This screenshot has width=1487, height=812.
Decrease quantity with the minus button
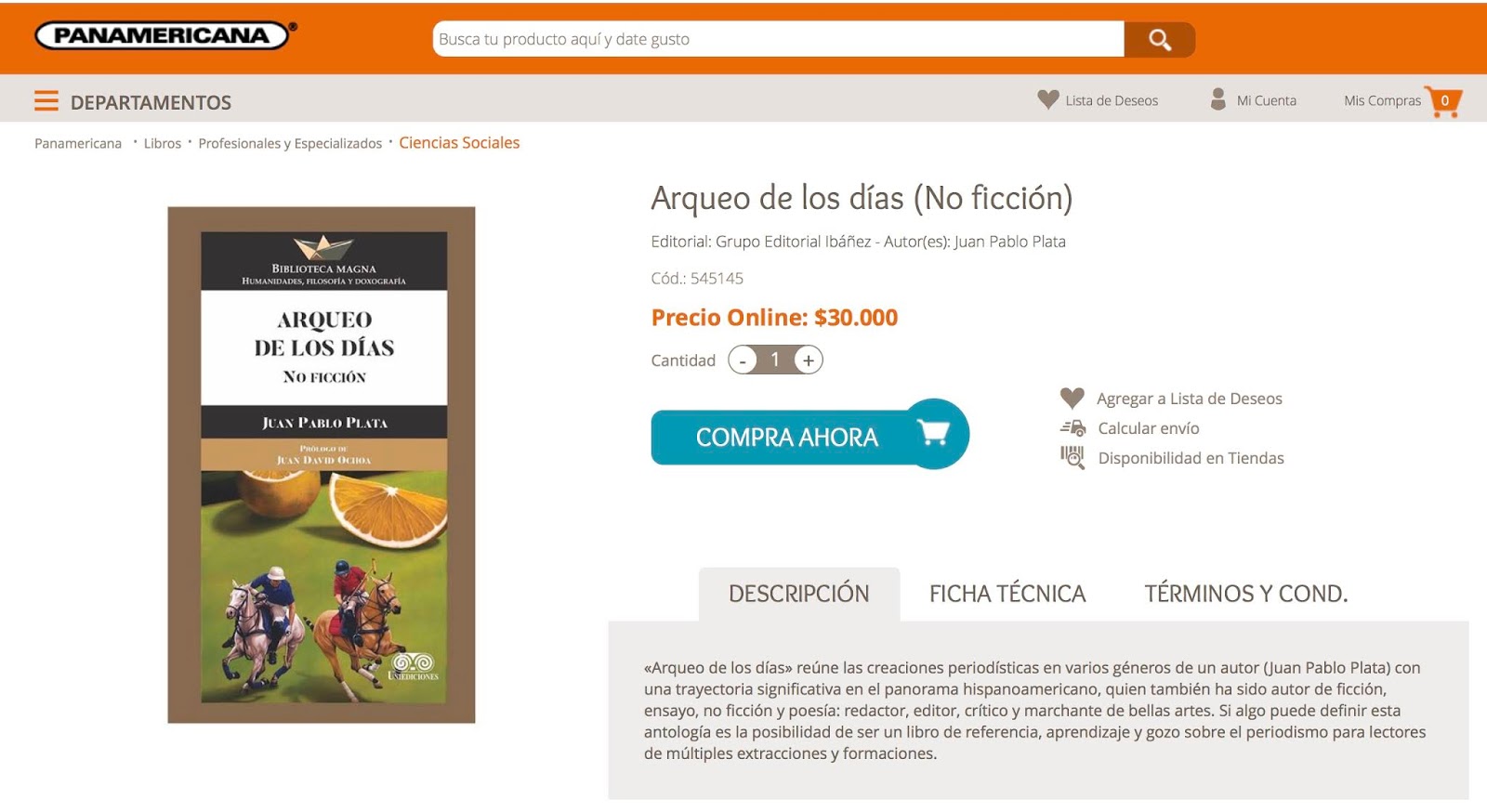click(x=742, y=360)
